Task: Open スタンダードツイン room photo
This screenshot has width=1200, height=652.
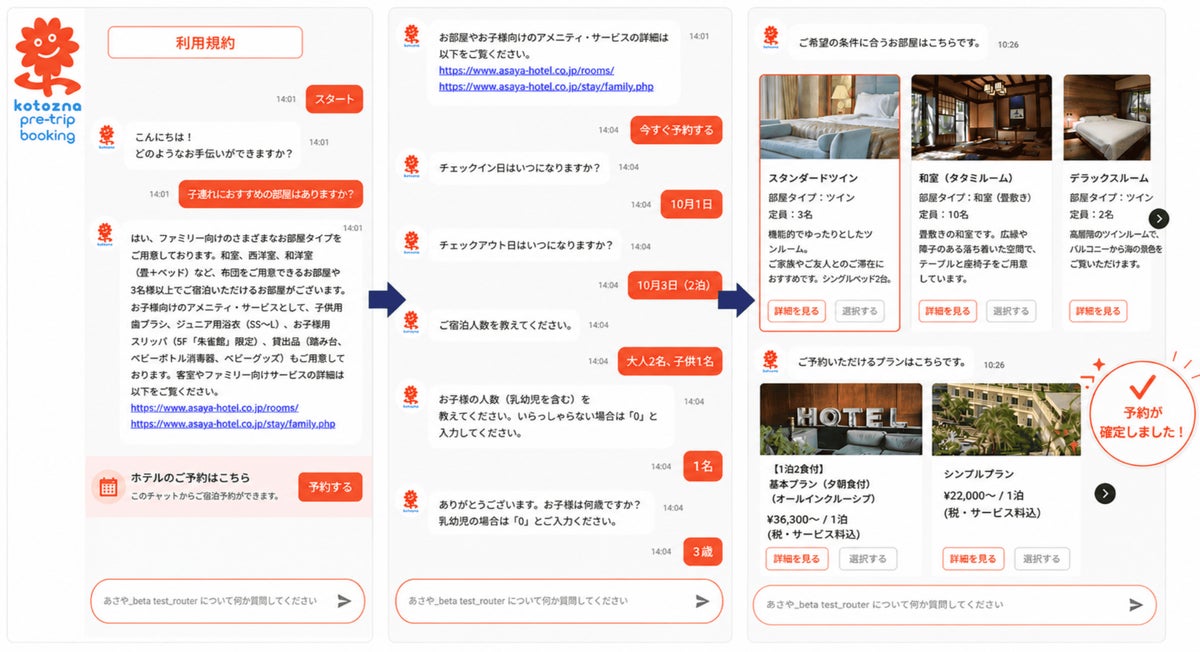Action: coord(829,118)
